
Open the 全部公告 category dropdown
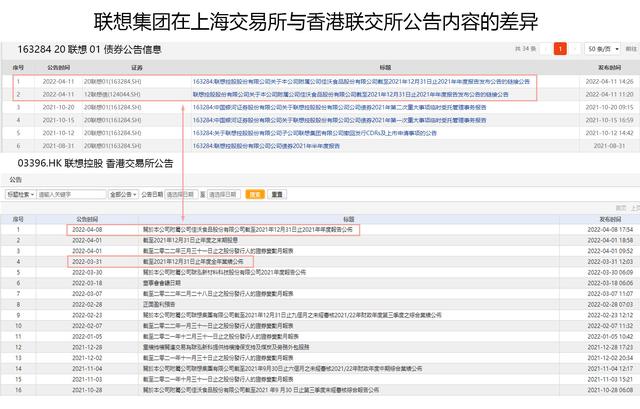pyautogui.click(x=123, y=194)
